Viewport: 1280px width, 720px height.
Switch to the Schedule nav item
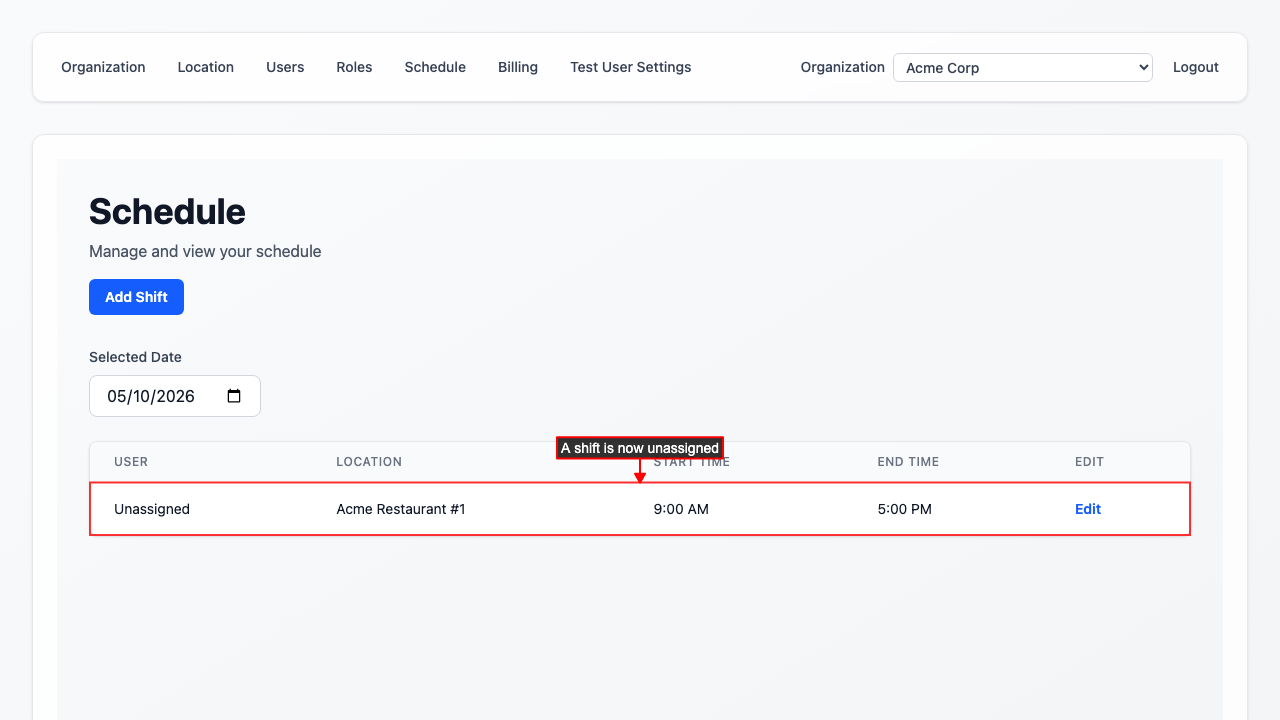coord(435,67)
